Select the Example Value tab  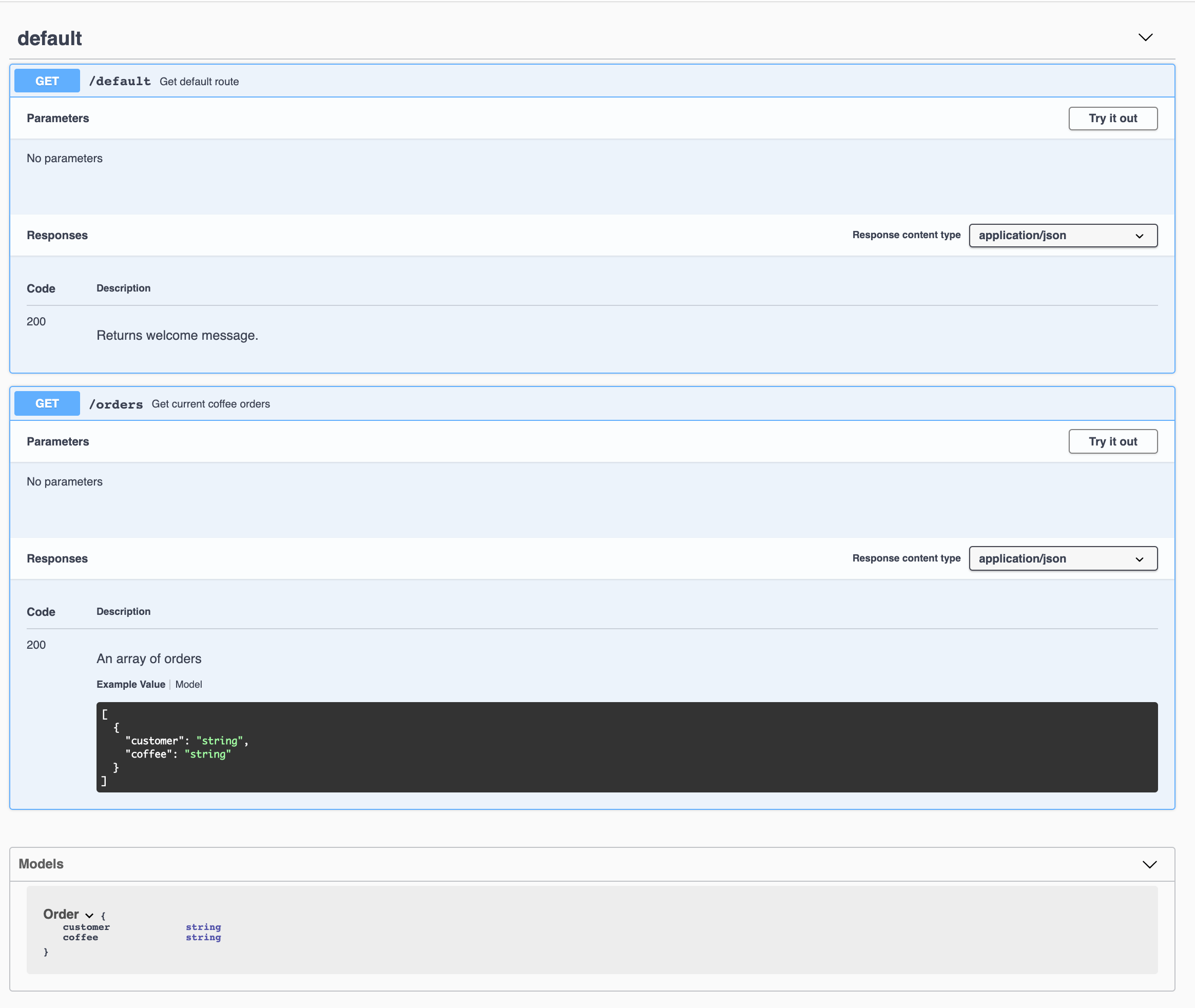coord(131,684)
